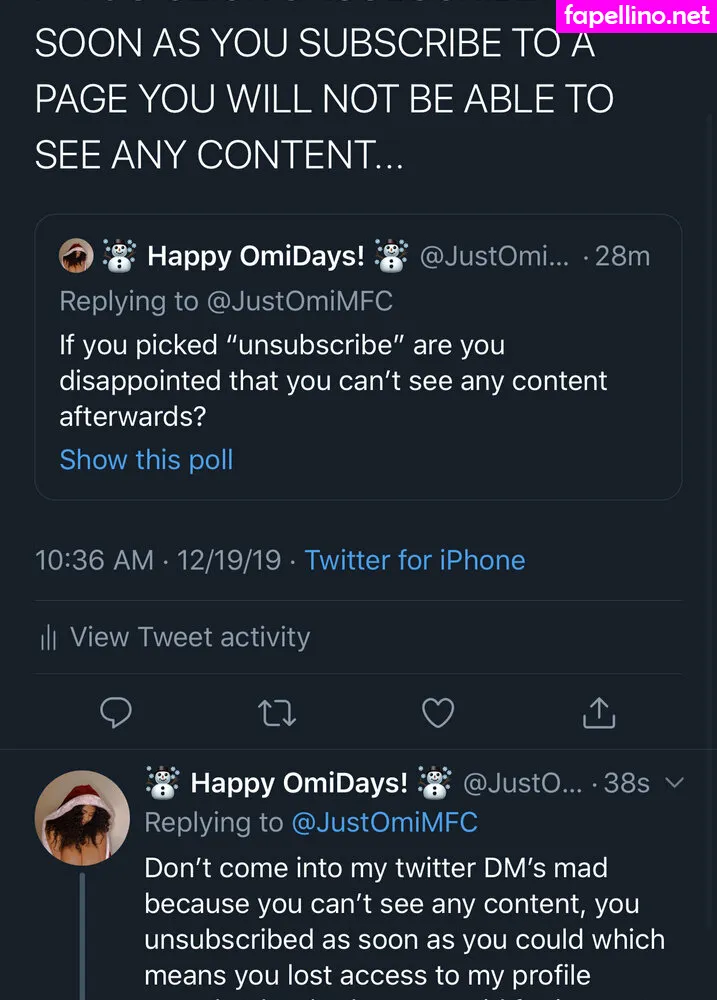The height and width of the screenshot is (1000, 717).
Task: Select the "Happy OmiDays!" name on the reply tweet
Action: pos(299,783)
